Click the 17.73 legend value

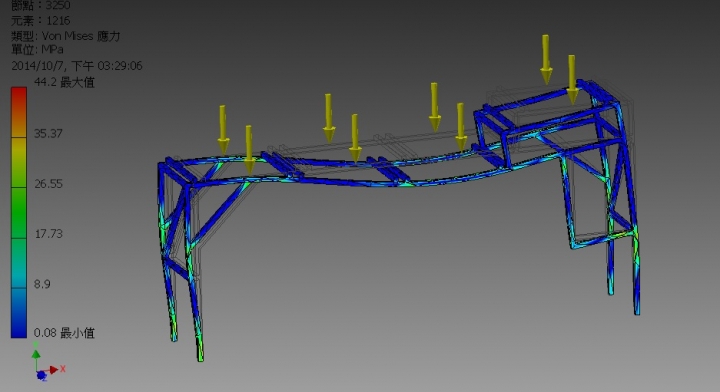(x=48, y=234)
